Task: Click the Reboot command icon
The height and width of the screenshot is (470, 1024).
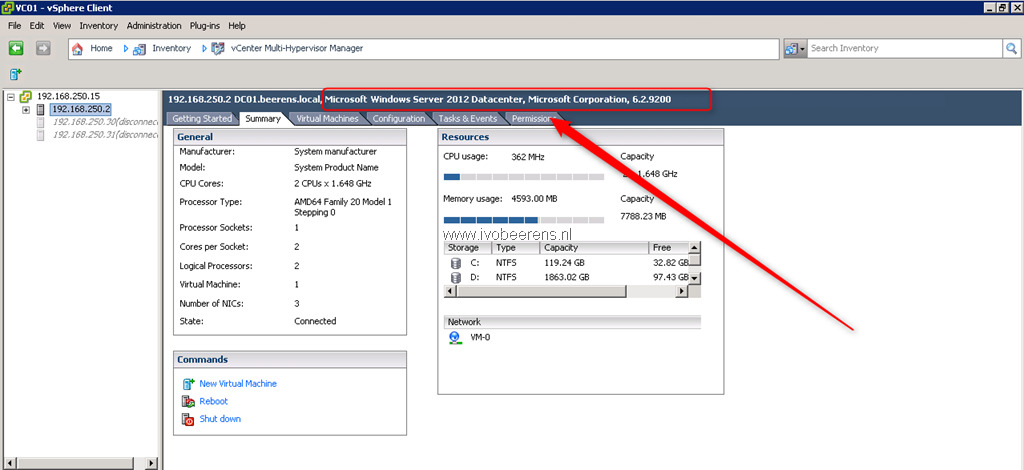Action: 189,401
